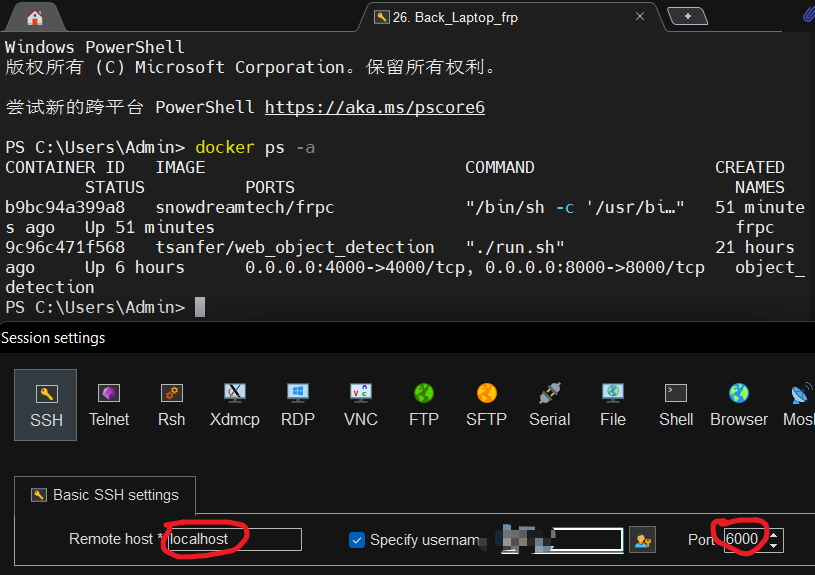Click container ID b9bc94a399a8
Viewport: 815px width, 575px height.
tap(65, 207)
